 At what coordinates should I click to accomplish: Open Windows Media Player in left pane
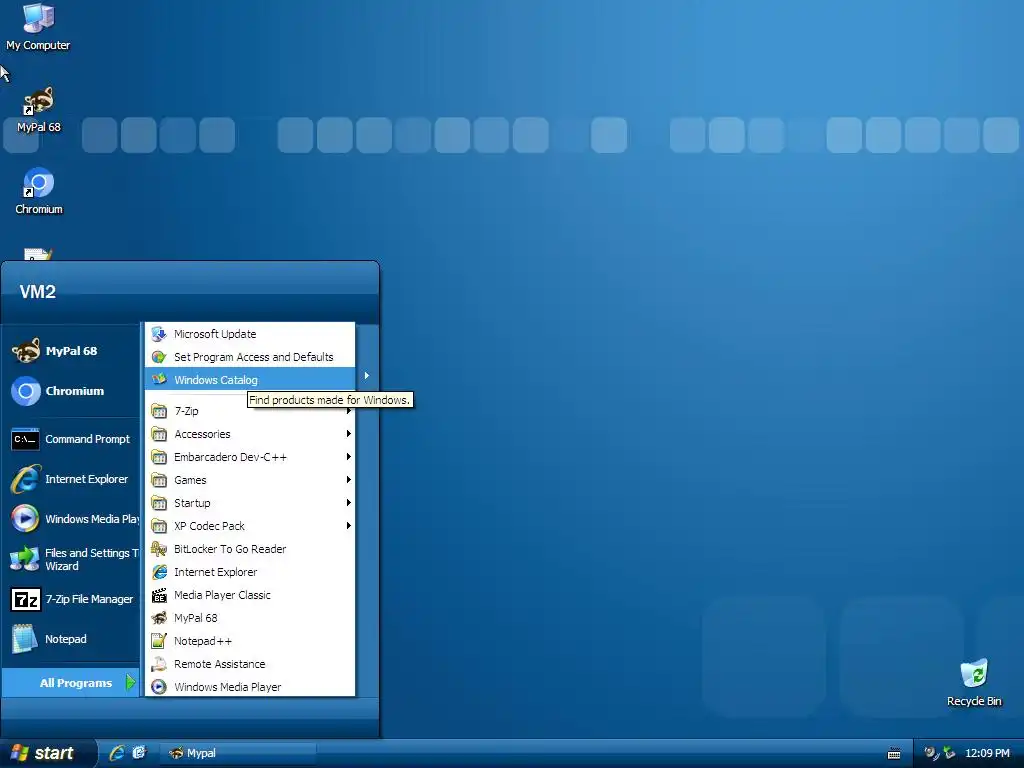tap(72, 519)
